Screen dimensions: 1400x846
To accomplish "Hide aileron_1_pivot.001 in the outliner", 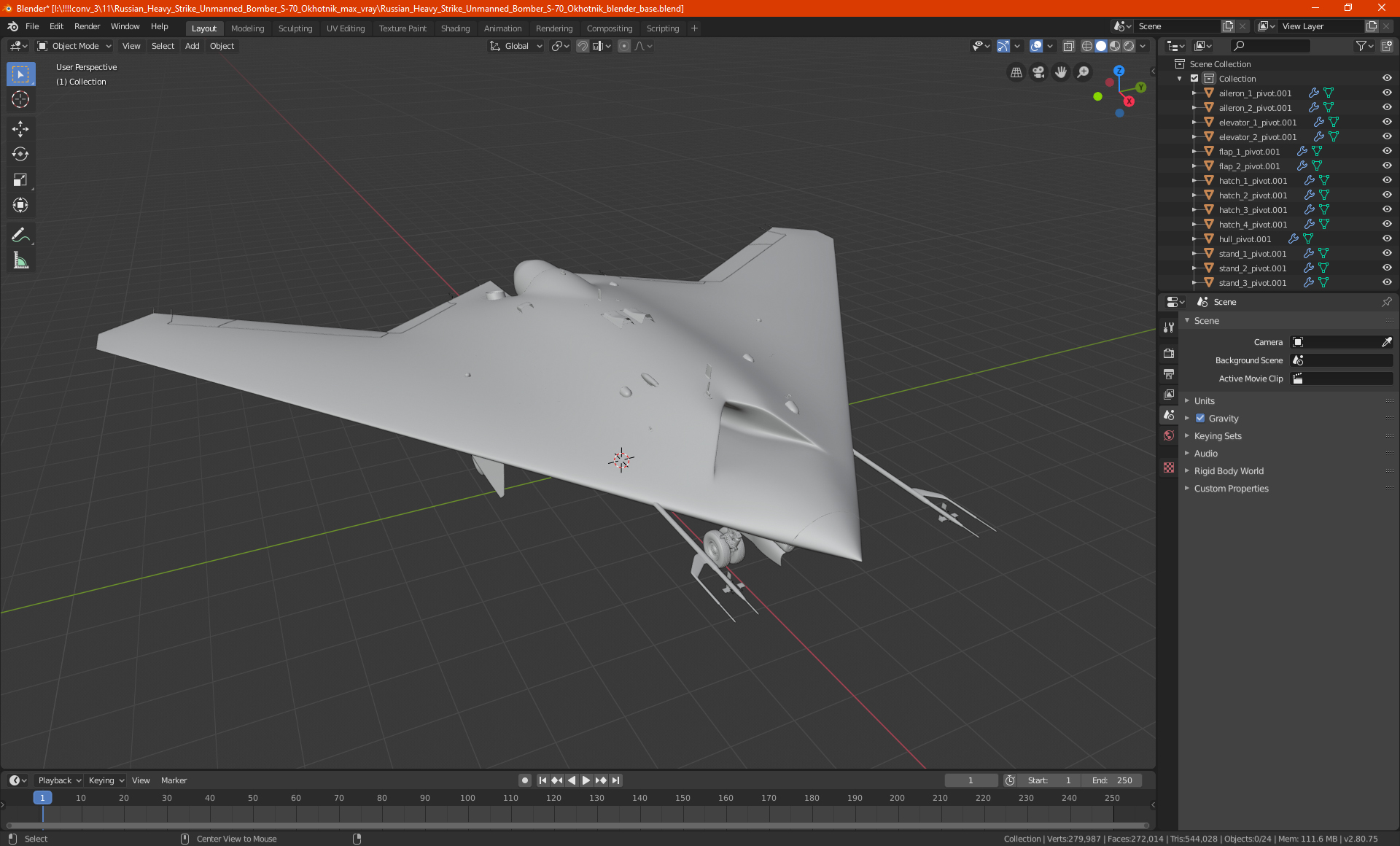I will tap(1387, 93).
